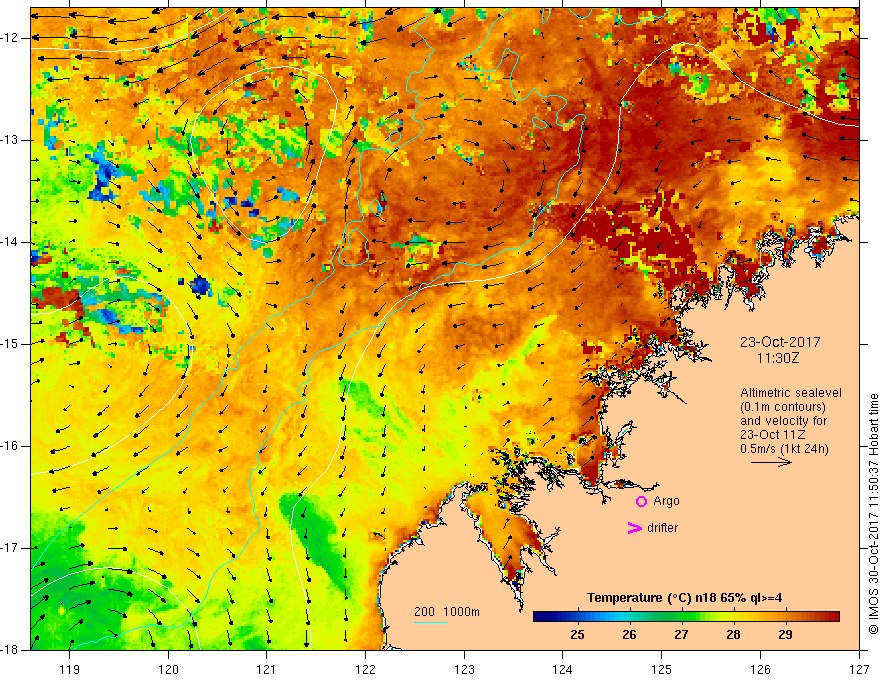Screen dimensions: 880x680
Task: Select the 'drifter' legend label
Action: [x=662, y=528]
